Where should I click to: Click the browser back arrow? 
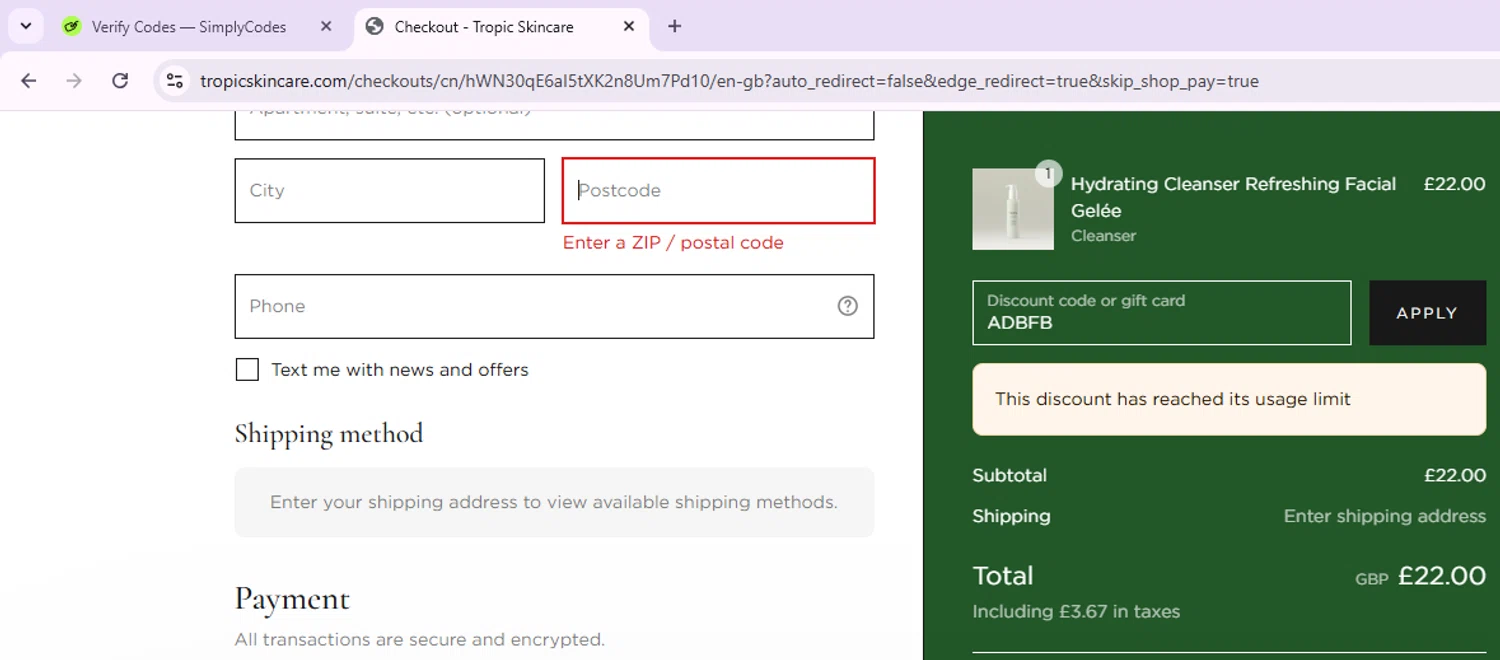click(x=28, y=81)
